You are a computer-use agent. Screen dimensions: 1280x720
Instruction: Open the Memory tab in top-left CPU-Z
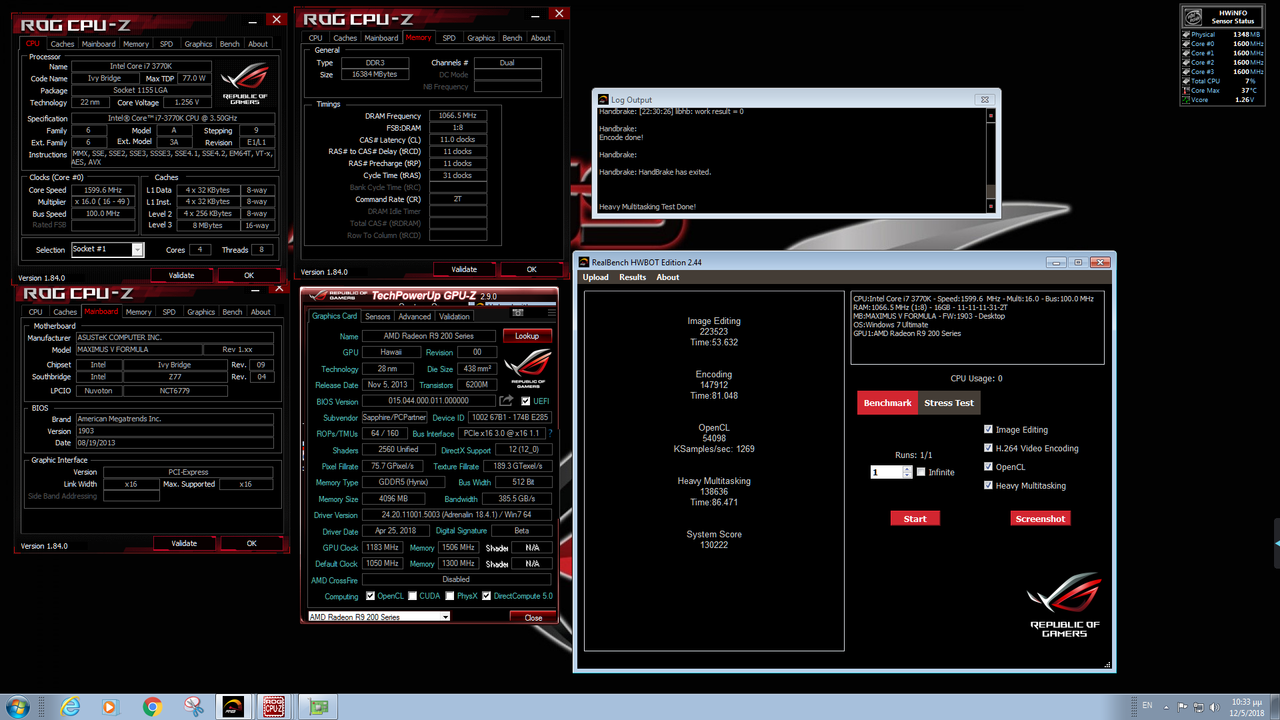coord(136,44)
